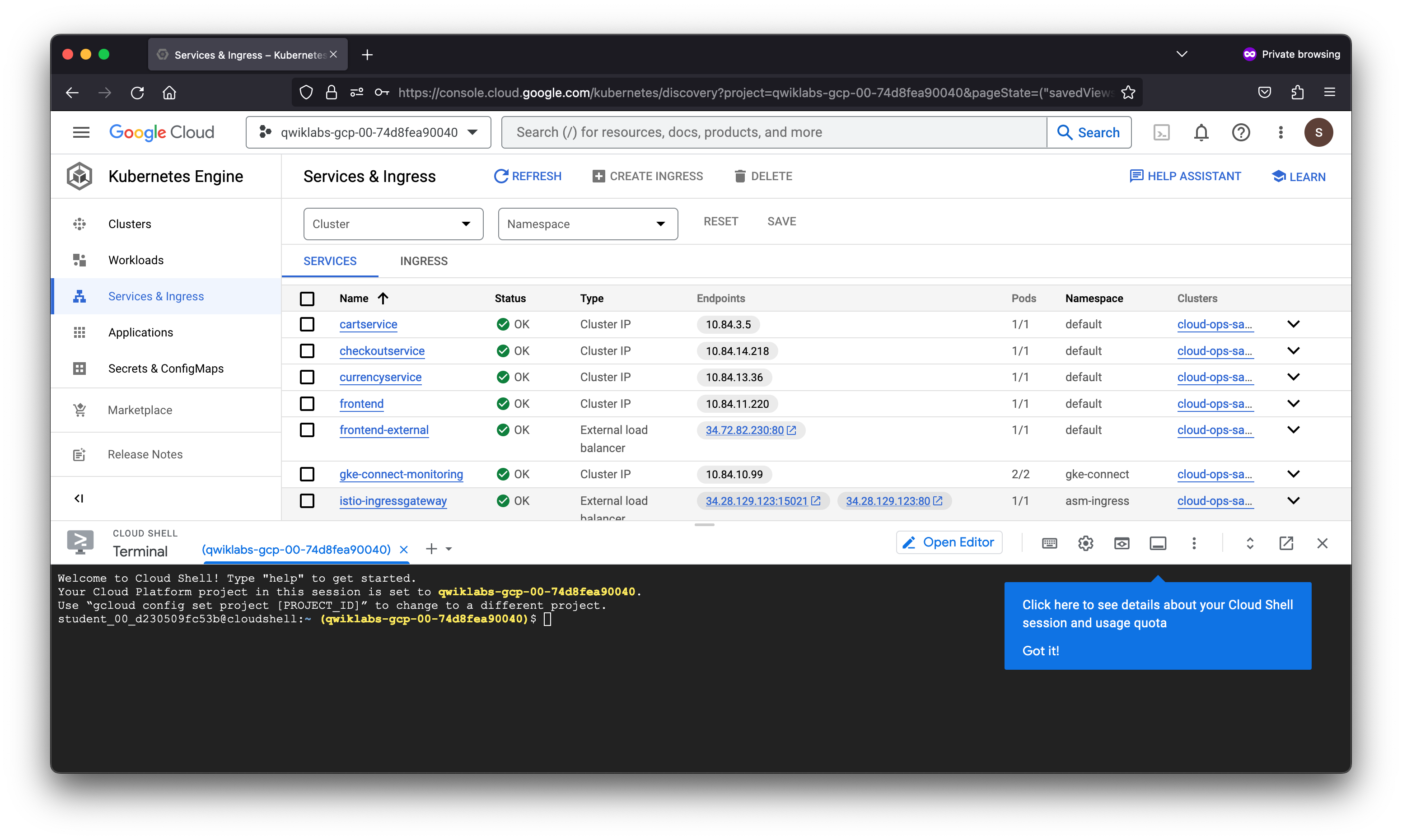
Task: Check the cartservice row checkbox
Action: [x=307, y=324]
